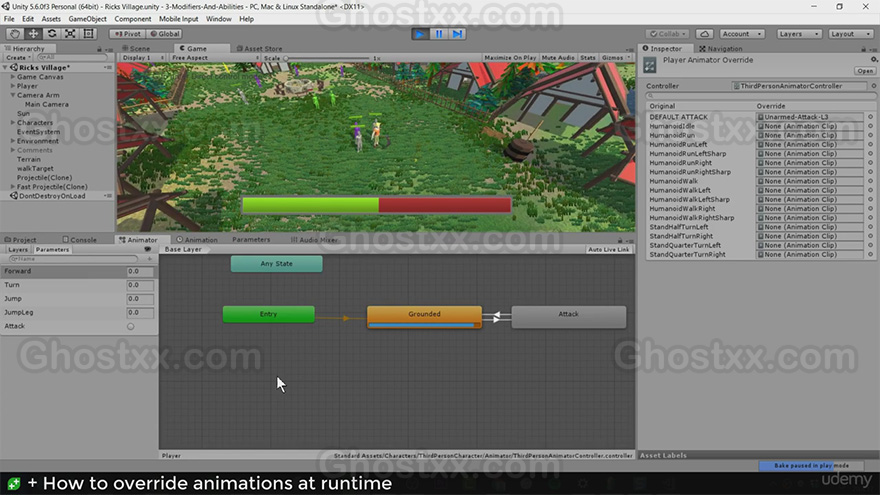Open the Gizmos dropdown
This screenshot has height=495, width=880.
pos(616,58)
